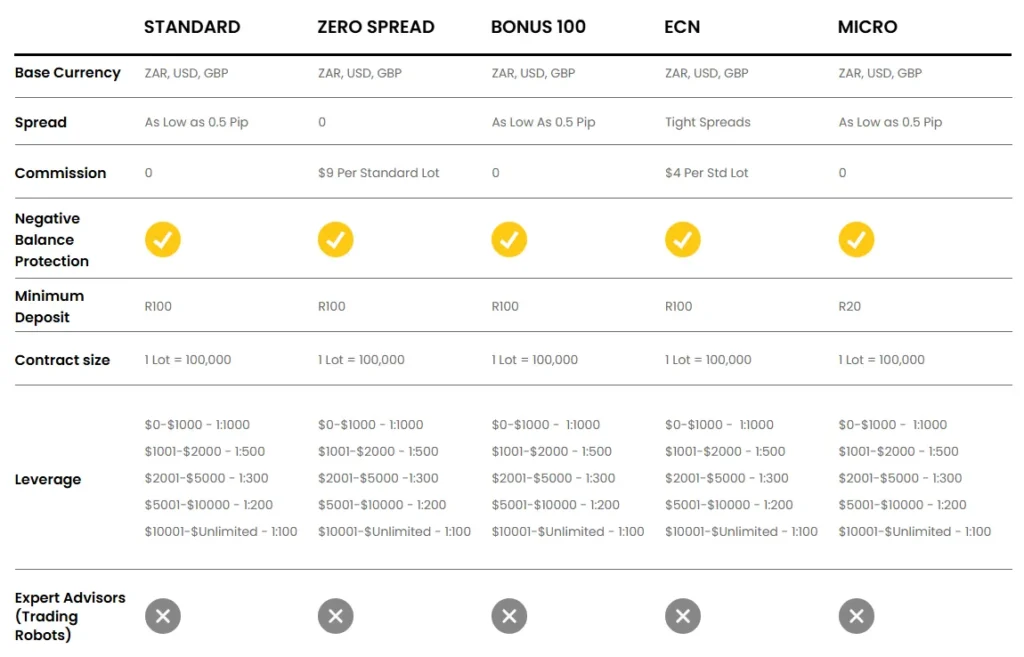The width and height of the screenshot is (1024, 657).
Task: Click the MICRO Expert Advisors X icon
Action: coord(856,616)
